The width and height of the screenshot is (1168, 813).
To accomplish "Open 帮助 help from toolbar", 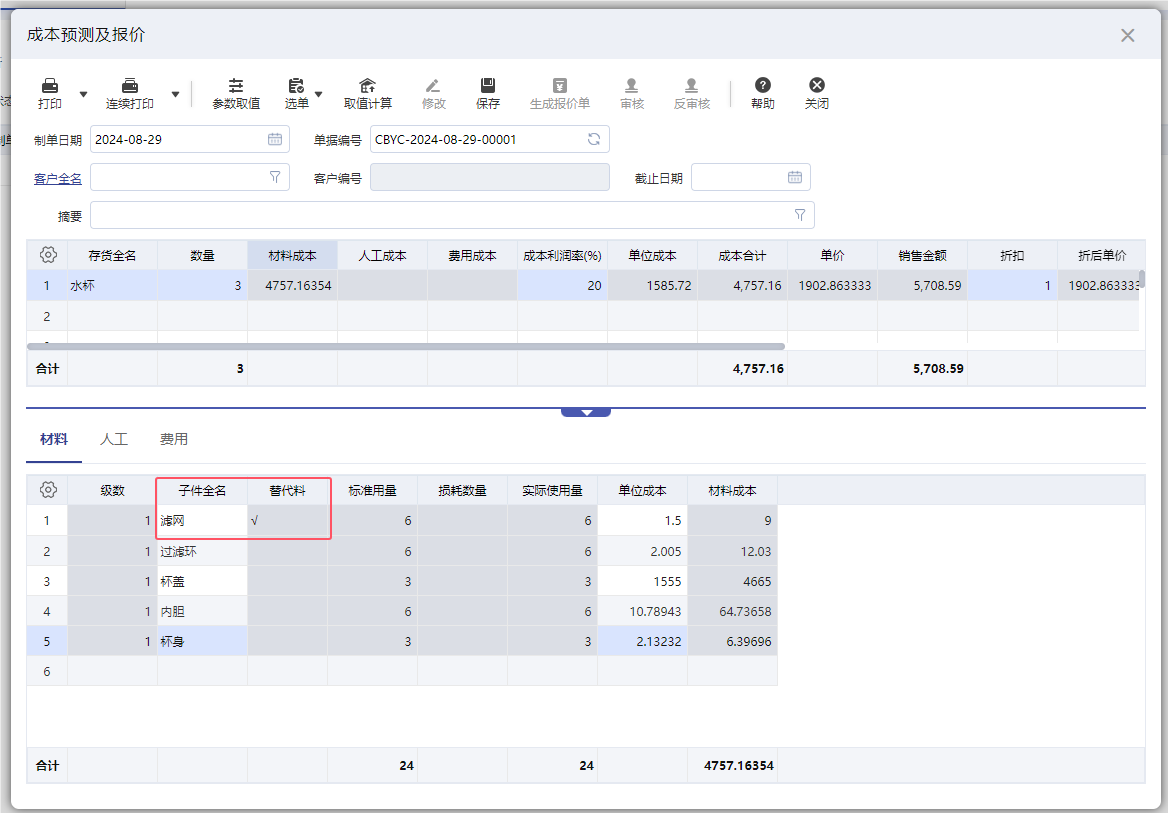I will pyautogui.click(x=763, y=86).
